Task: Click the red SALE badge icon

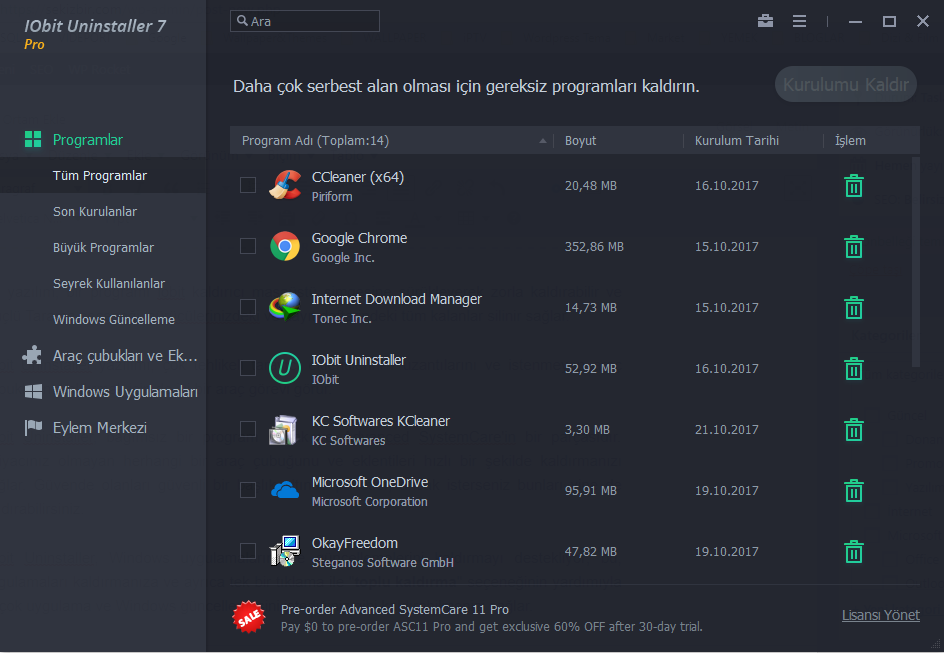Action: [249, 617]
